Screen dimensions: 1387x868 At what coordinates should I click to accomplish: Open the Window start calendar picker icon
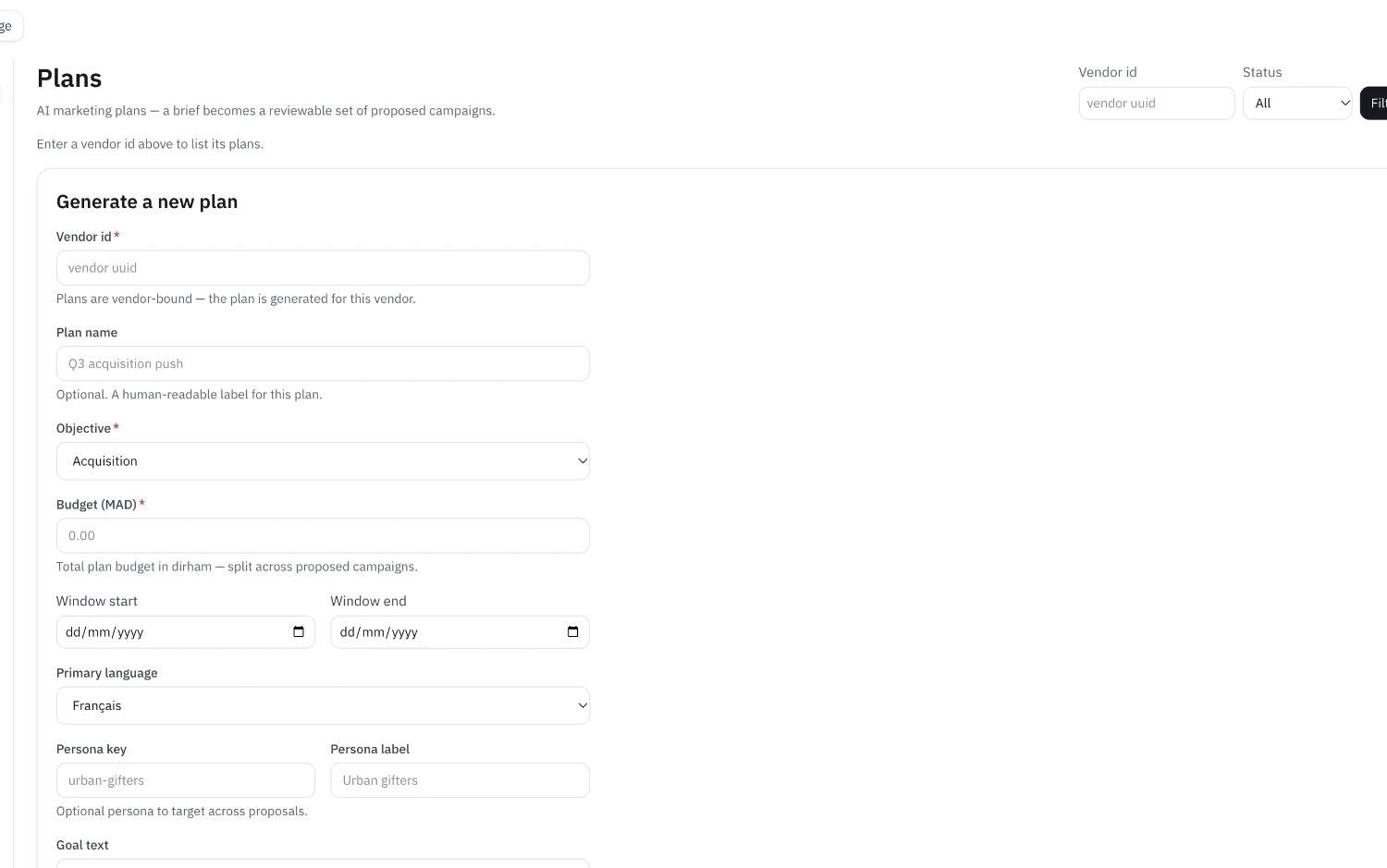[299, 632]
